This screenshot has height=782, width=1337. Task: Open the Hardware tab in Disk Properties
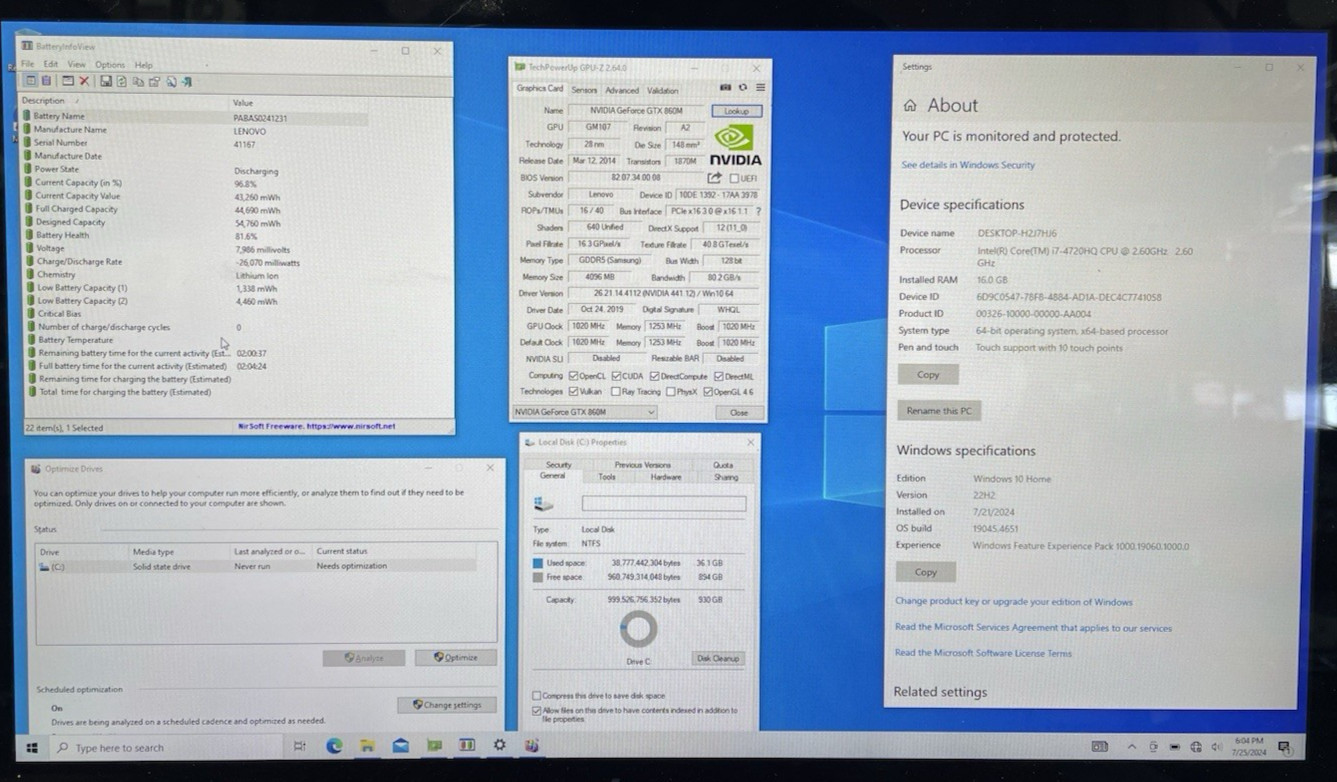(x=665, y=477)
